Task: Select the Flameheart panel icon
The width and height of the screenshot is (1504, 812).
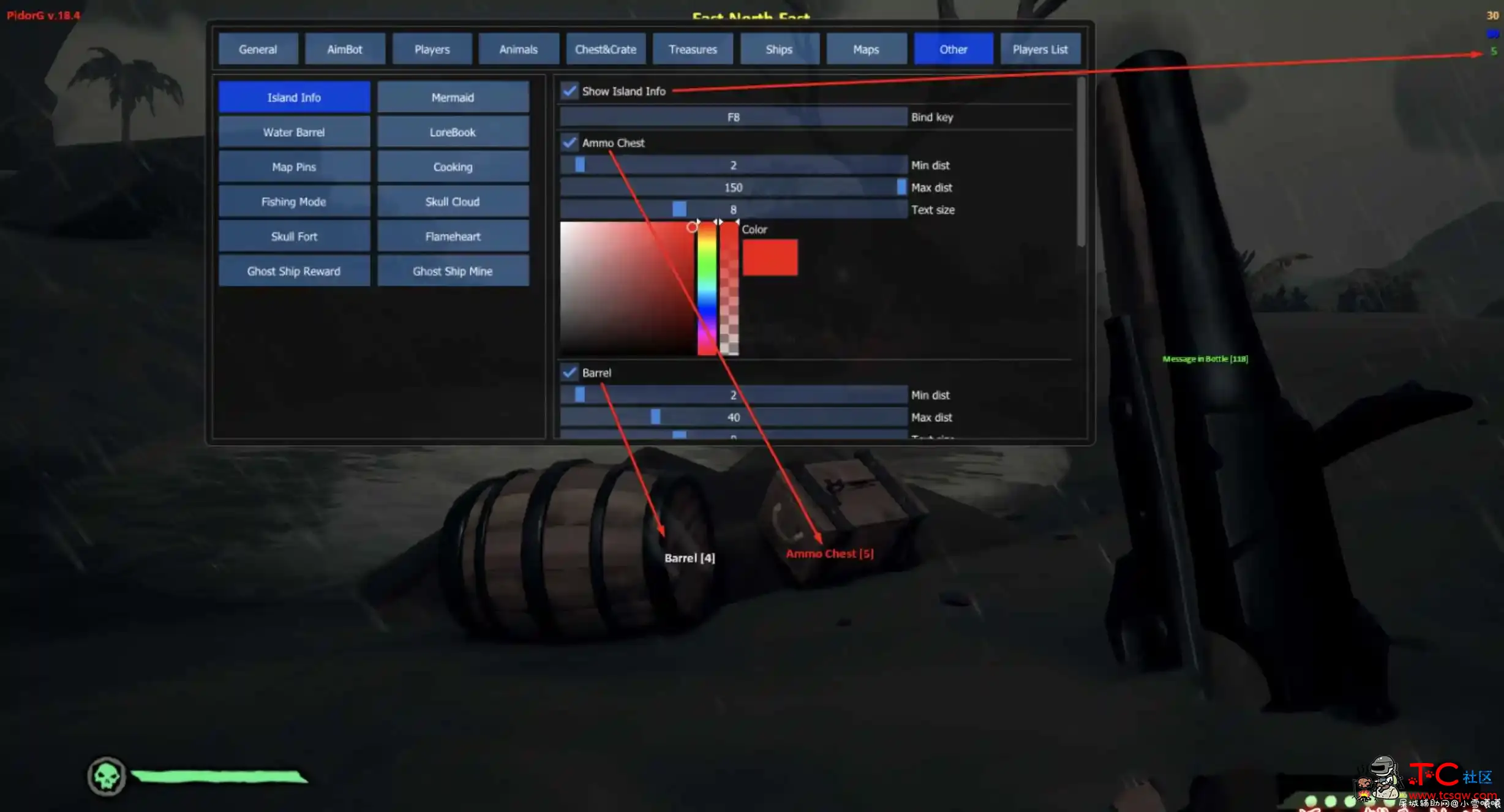Action: tap(453, 235)
